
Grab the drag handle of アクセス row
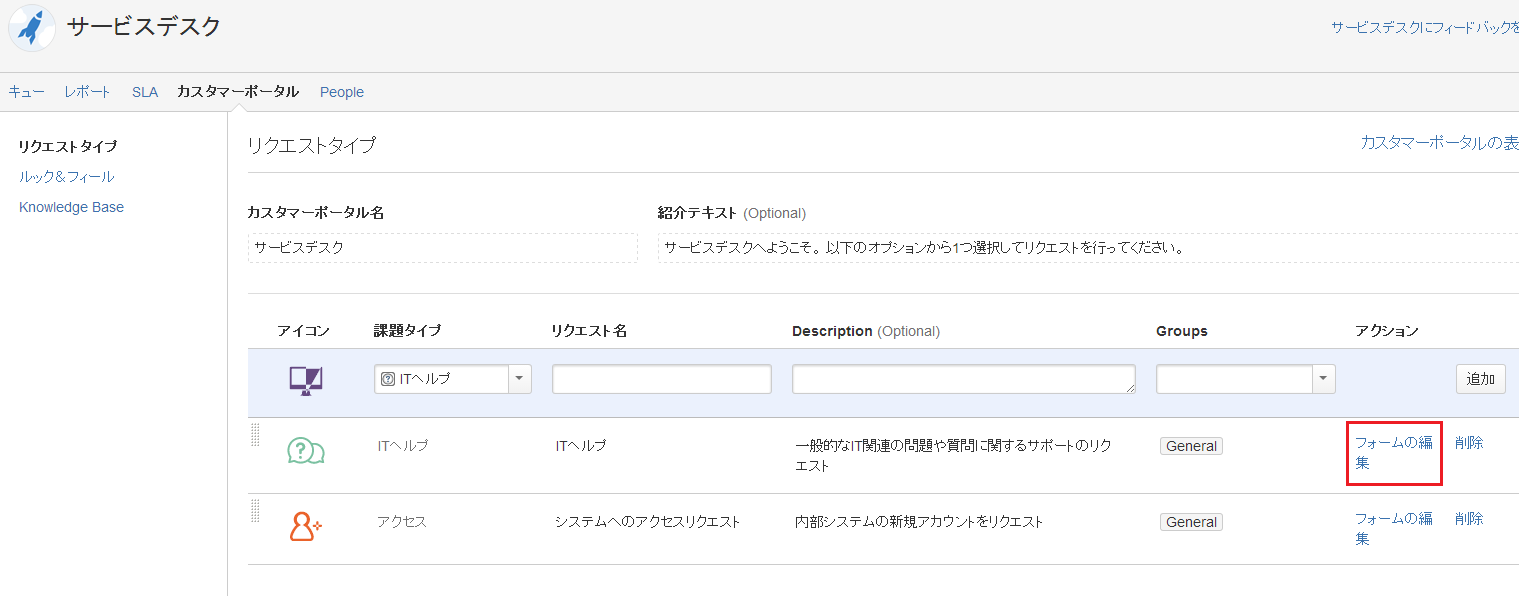[x=255, y=510]
